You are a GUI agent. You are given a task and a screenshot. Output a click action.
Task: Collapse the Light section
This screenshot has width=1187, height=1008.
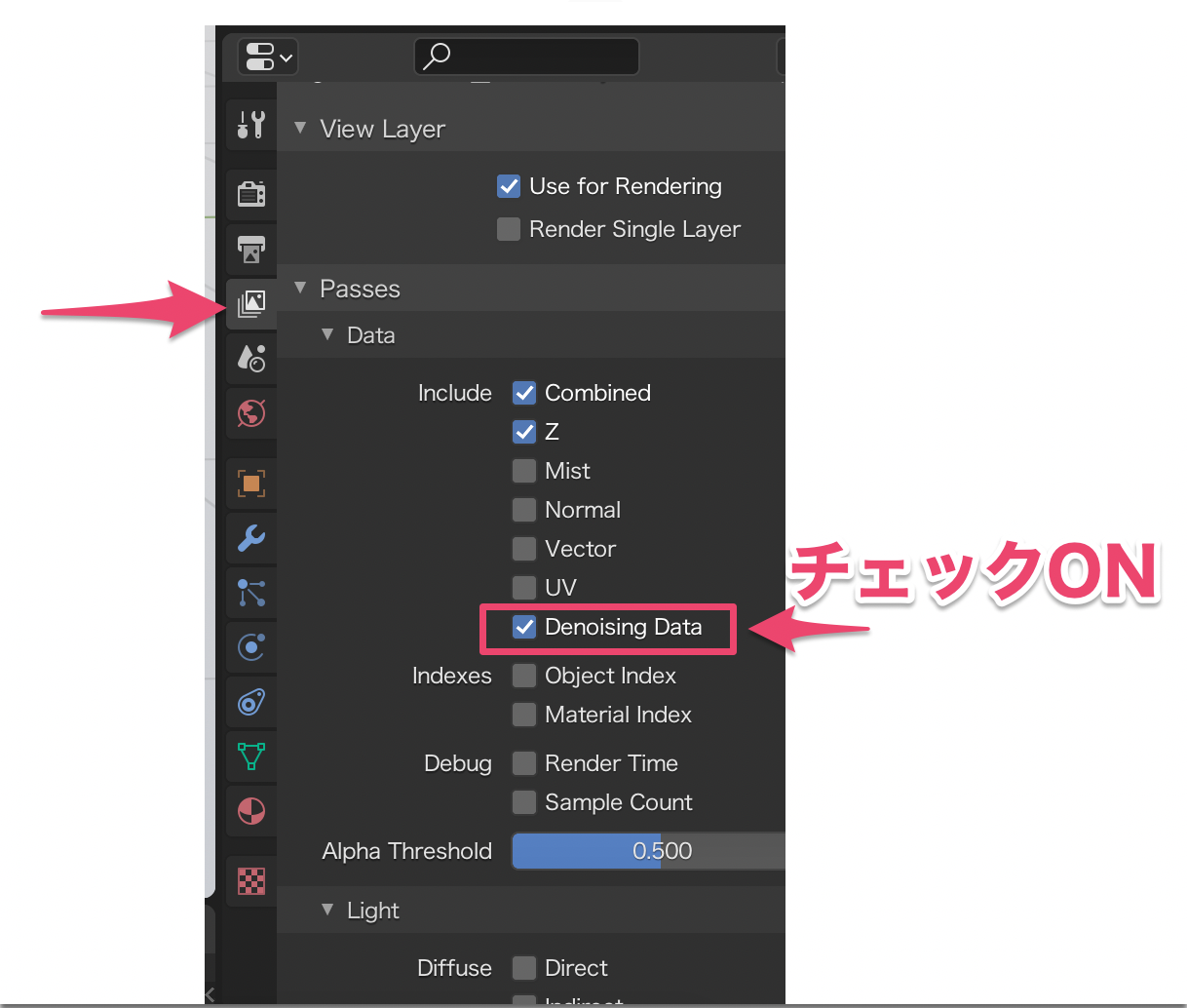(x=327, y=910)
